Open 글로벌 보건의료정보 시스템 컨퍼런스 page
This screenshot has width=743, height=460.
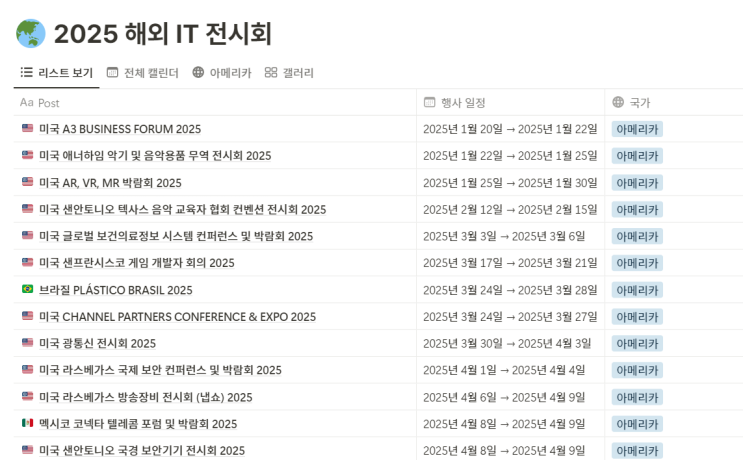(176, 236)
